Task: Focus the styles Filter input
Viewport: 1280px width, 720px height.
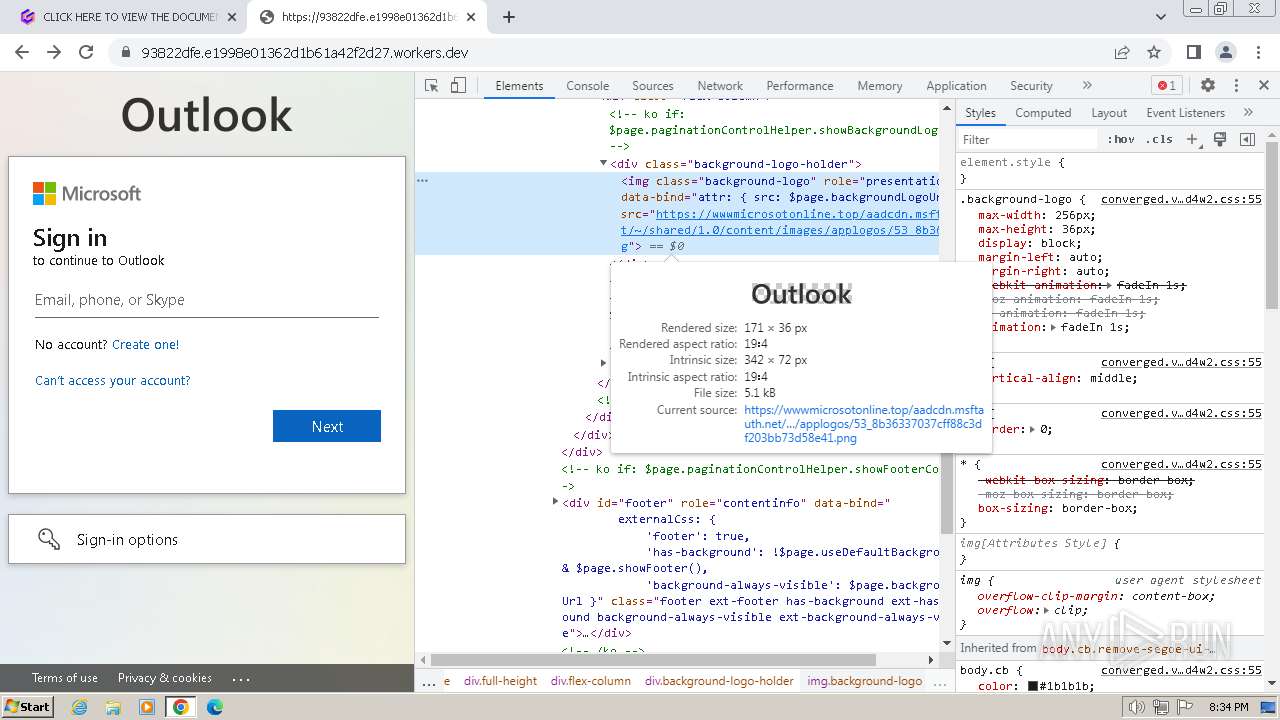Action: tap(1028, 140)
